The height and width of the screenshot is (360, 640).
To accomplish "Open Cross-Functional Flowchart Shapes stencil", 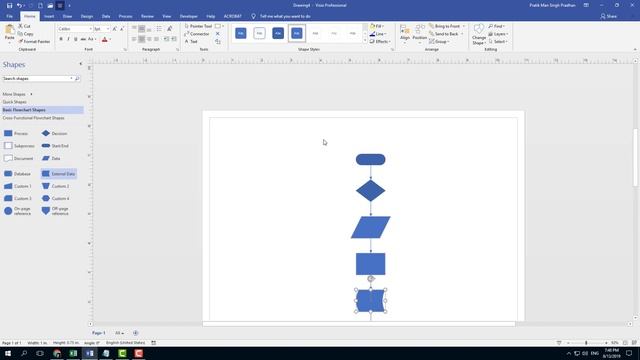I will pos(33,118).
